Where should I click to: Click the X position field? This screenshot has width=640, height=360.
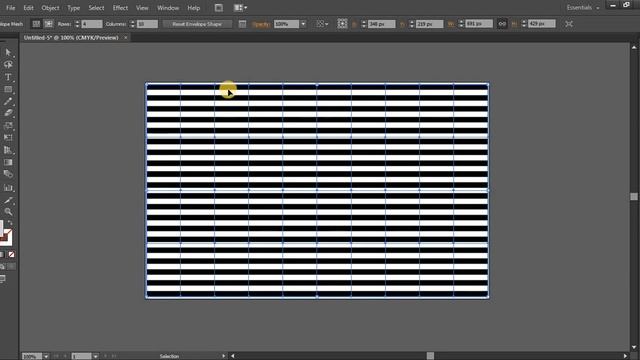tap(381, 24)
